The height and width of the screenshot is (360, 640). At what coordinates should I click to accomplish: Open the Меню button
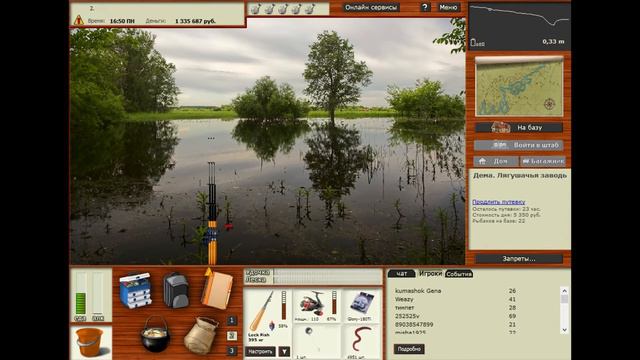pyautogui.click(x=448, y=7)
